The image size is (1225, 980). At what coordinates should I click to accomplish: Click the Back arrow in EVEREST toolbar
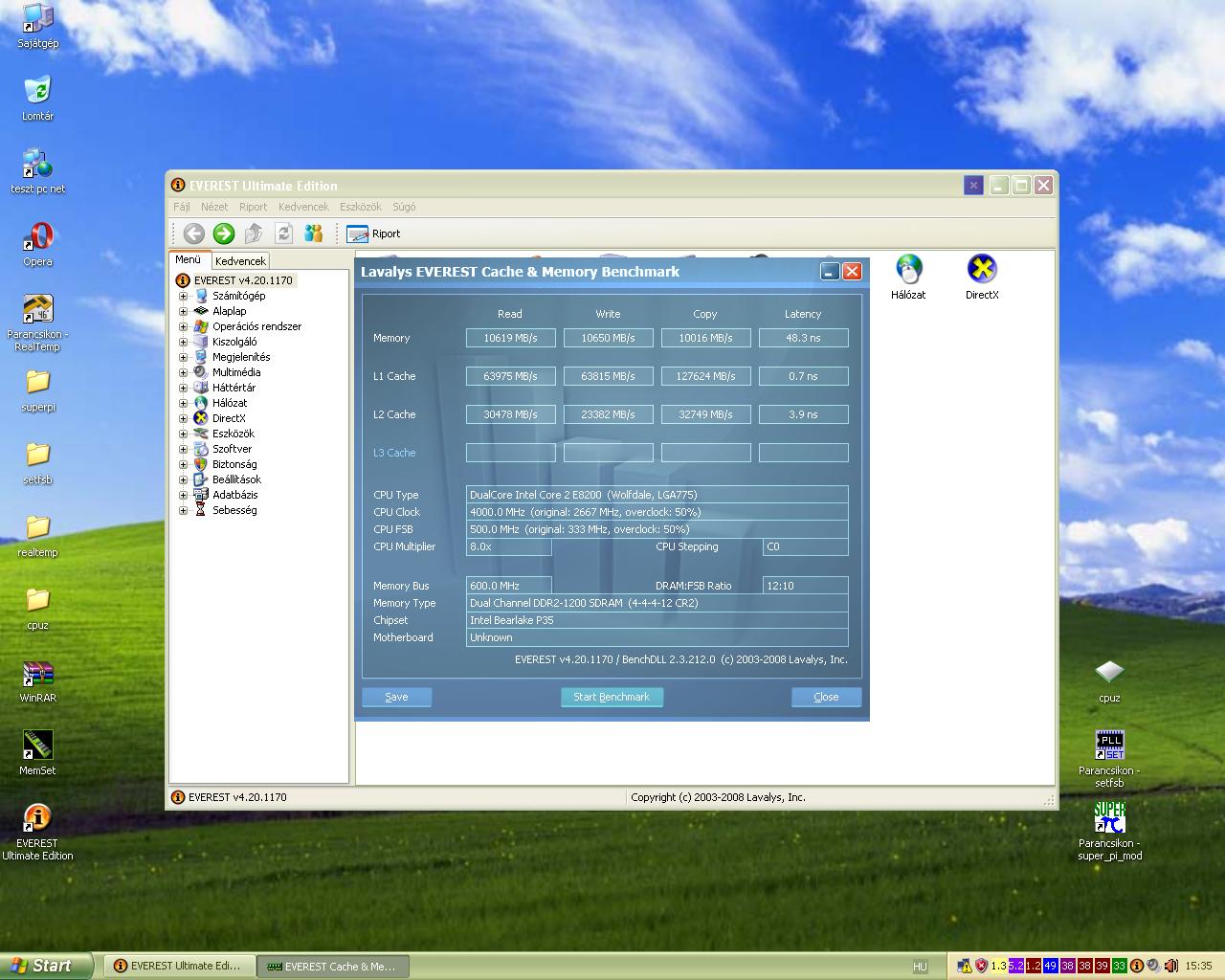point(193,234)
